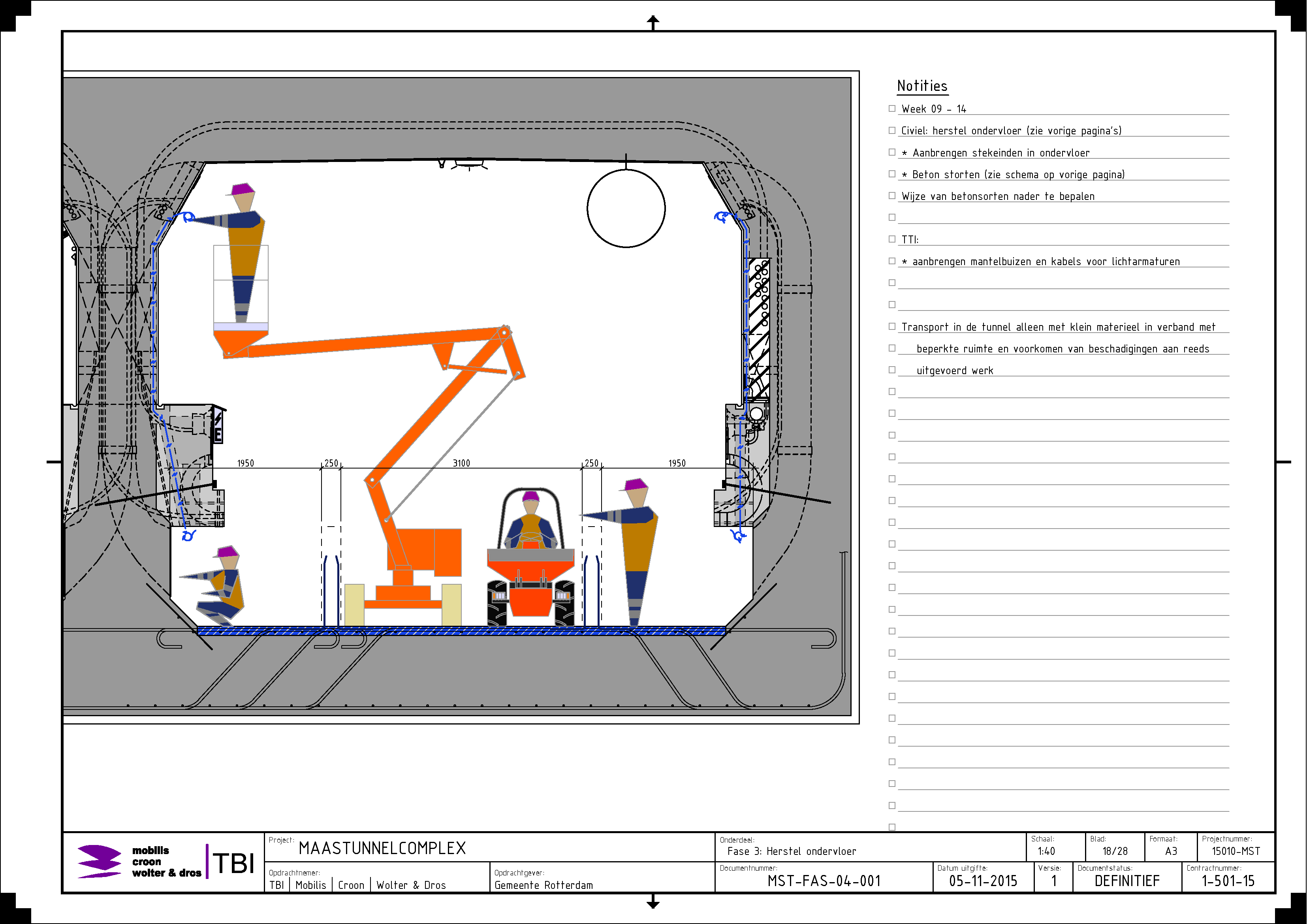Check the box next to 'Civiel: herstel ondervloer'
The width and height of the screenshot is (1307, 924).
pyautogui.click(x=892, y=130)
